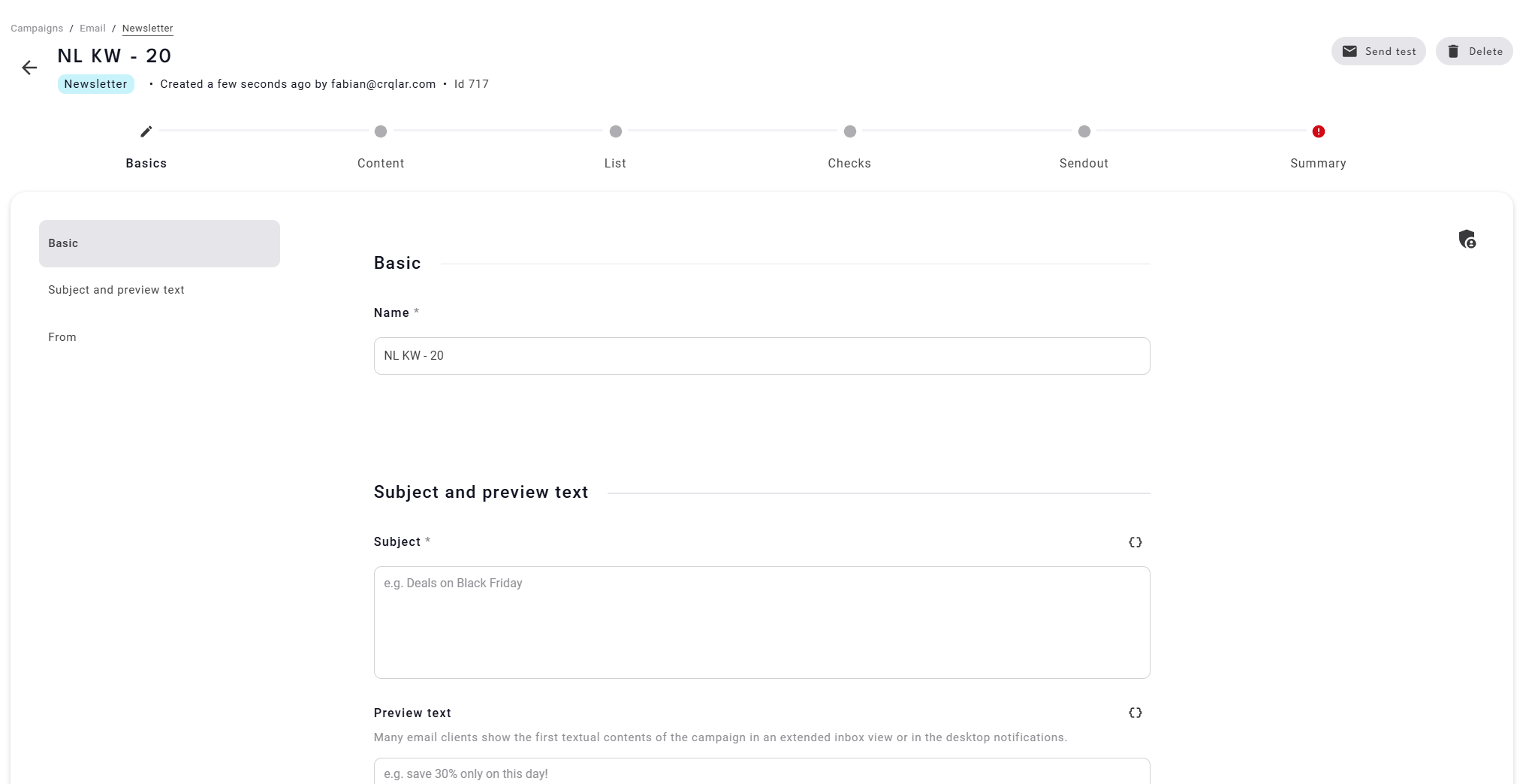Select From in the side navigation
This screenshot has height=784, width=1532.
click(62, 337)
